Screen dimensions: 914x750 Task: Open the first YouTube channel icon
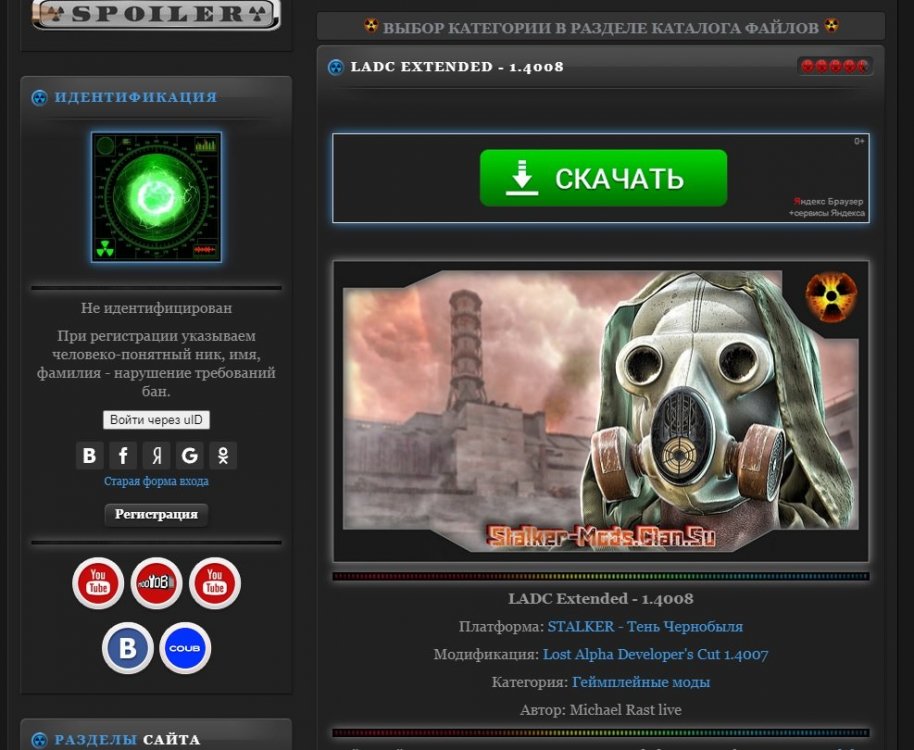coord(97,582)
